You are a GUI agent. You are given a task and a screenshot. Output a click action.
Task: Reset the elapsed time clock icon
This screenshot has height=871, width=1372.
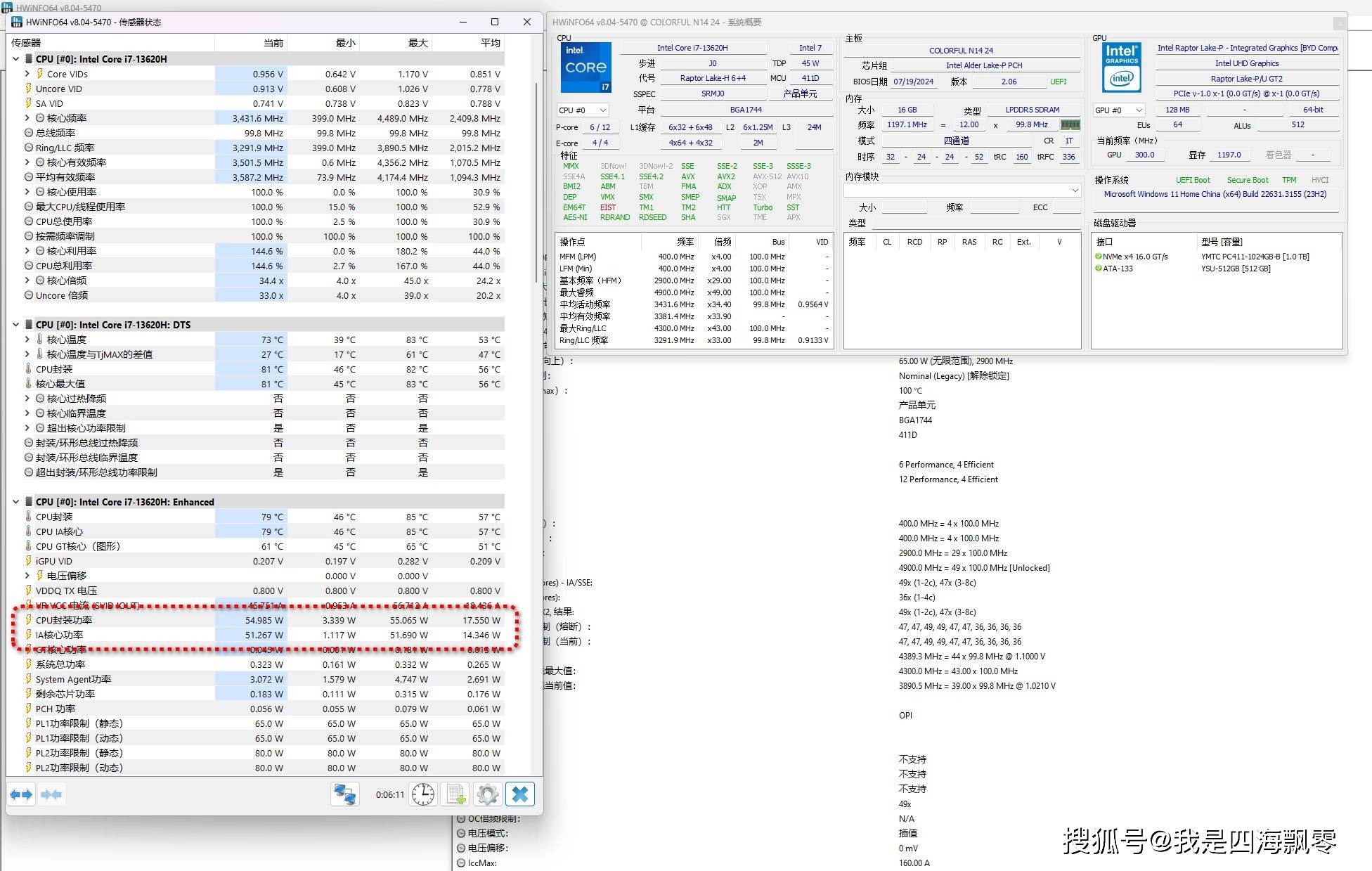click(423, 794)
